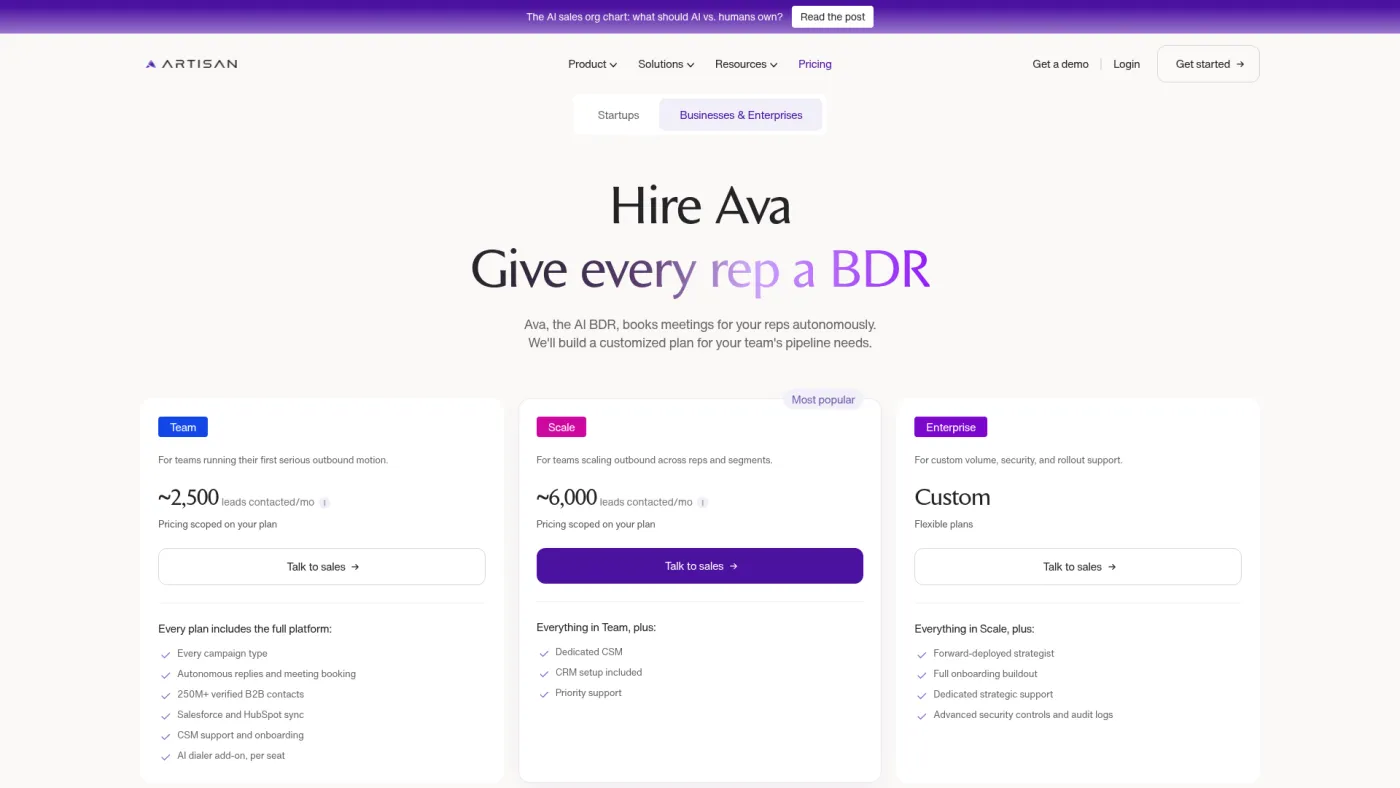Click the purple Enterprise plan badge
This screenshot has height=788, width=1400.
(x=951, y=427)
